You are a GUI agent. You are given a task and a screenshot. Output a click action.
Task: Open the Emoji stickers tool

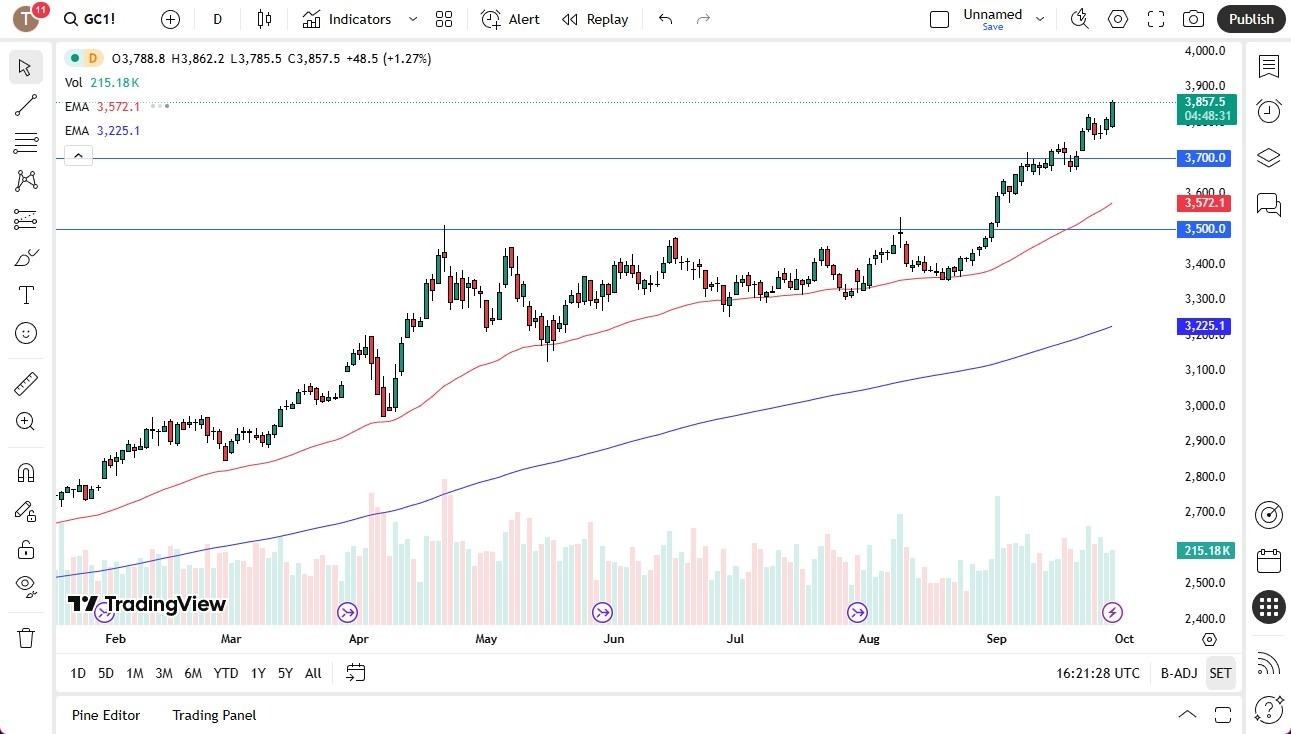click(x=25, y=333)
